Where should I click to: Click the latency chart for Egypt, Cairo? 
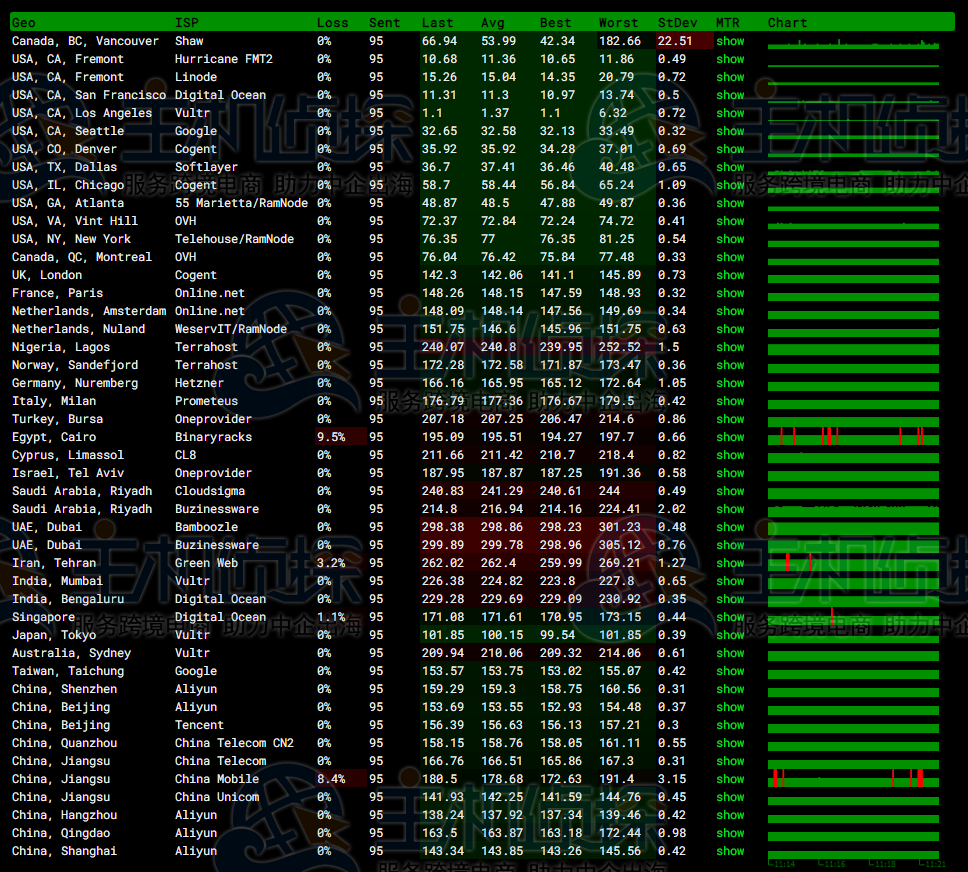point(854,437)
